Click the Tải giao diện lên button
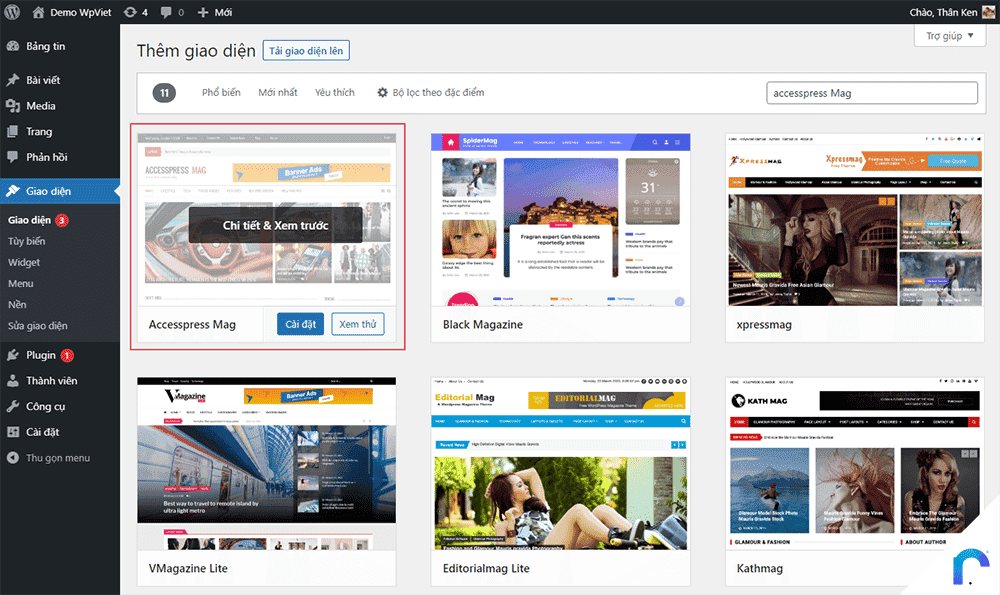 (306, 50)
